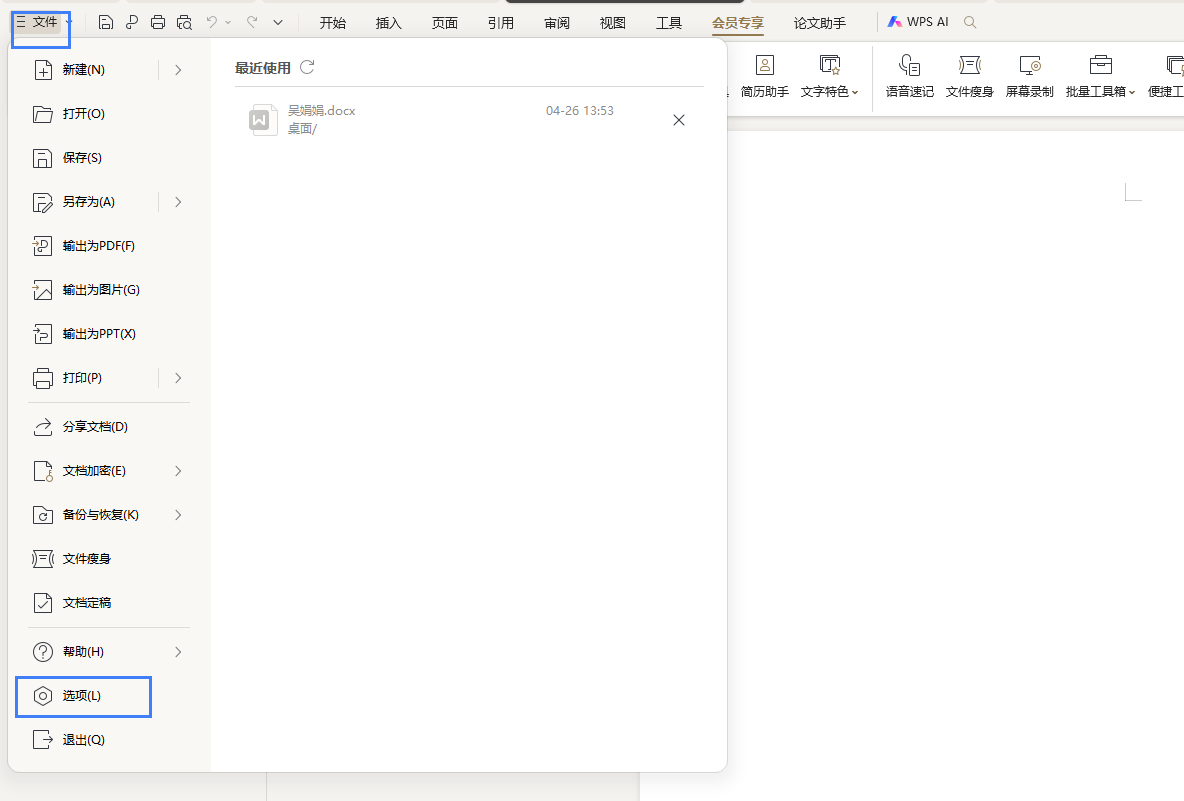
Task: Expand the 打印 submenu arrow
Action: pyautogui.click(x=178, y=377)
